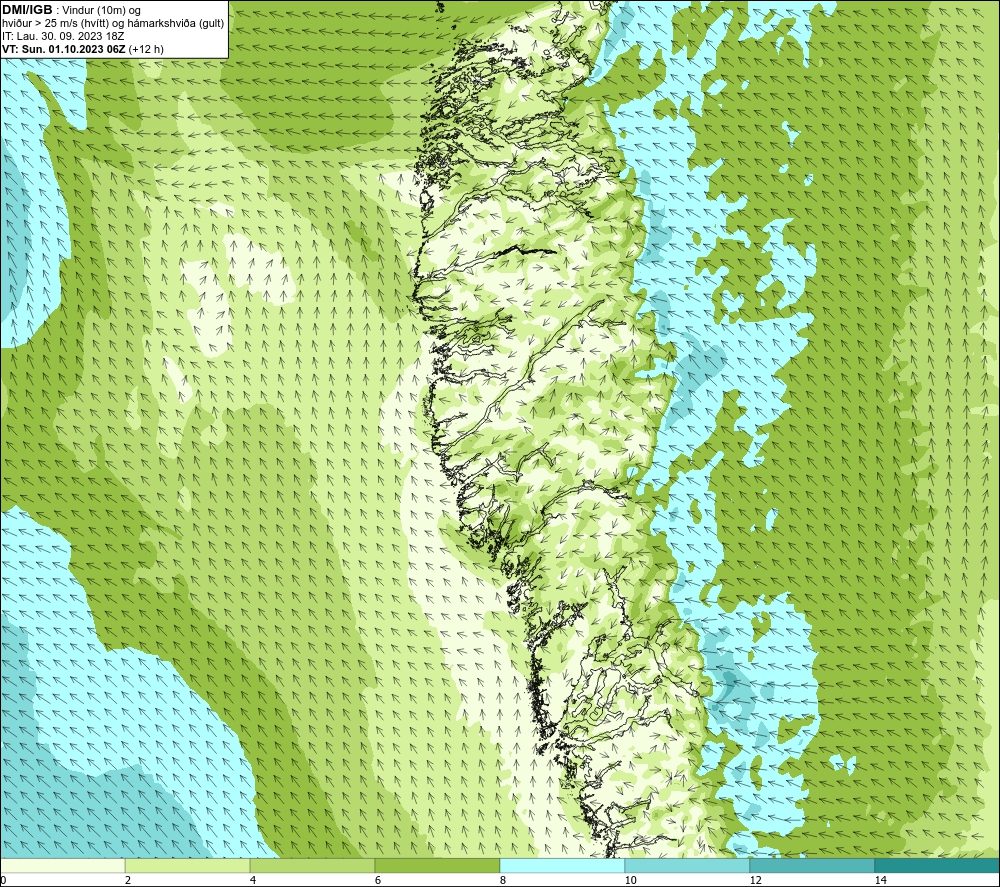The image size is (1000, 887).
Task: Click the 8–10 m/s light cyan legend swatch
Action: tap(562, 865)
